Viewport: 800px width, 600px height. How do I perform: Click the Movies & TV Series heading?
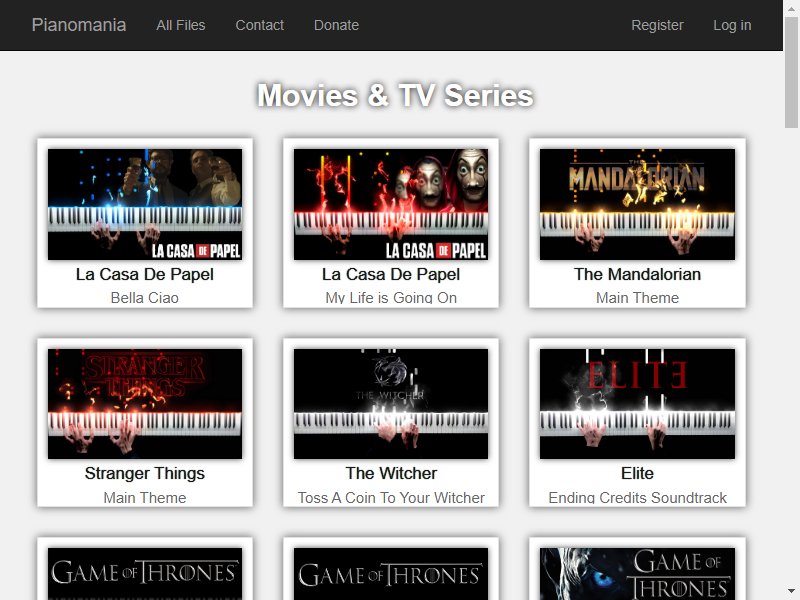(x=395, y=95)
